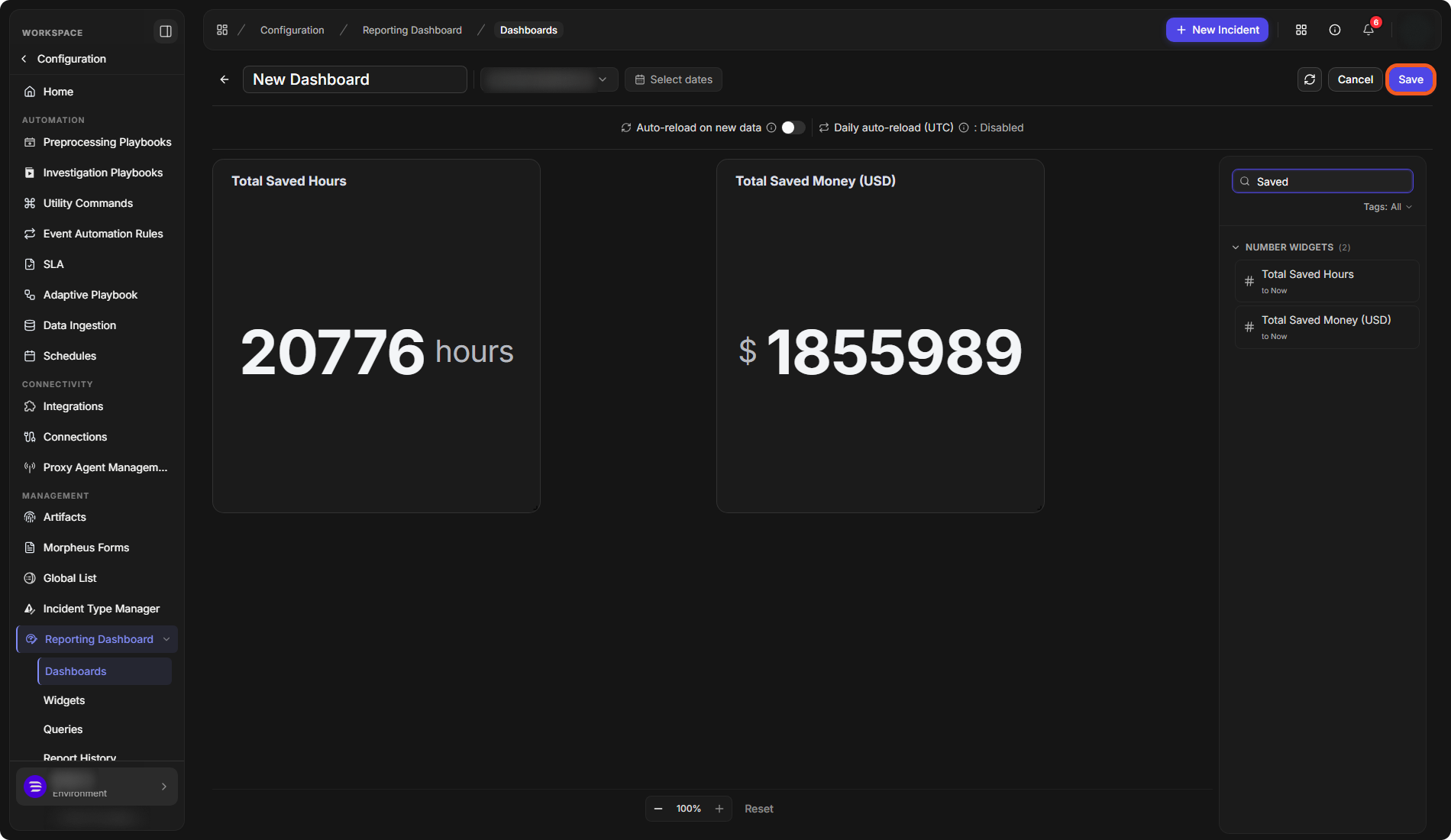1451x840 pixels.
Task: Click the Global List icon
Action: point(30,578)
